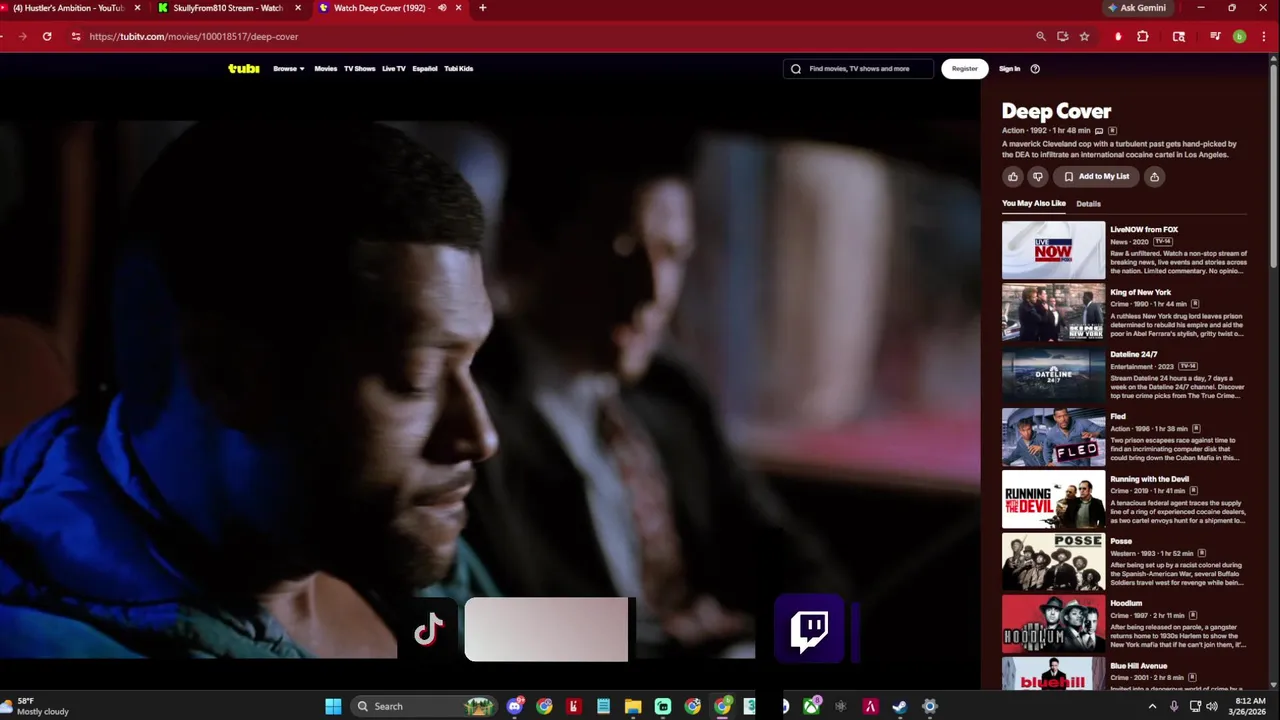Viewport: 1280px width, 720px height.
Task: Switch to the Details tab
Action: coord(1088,204)
